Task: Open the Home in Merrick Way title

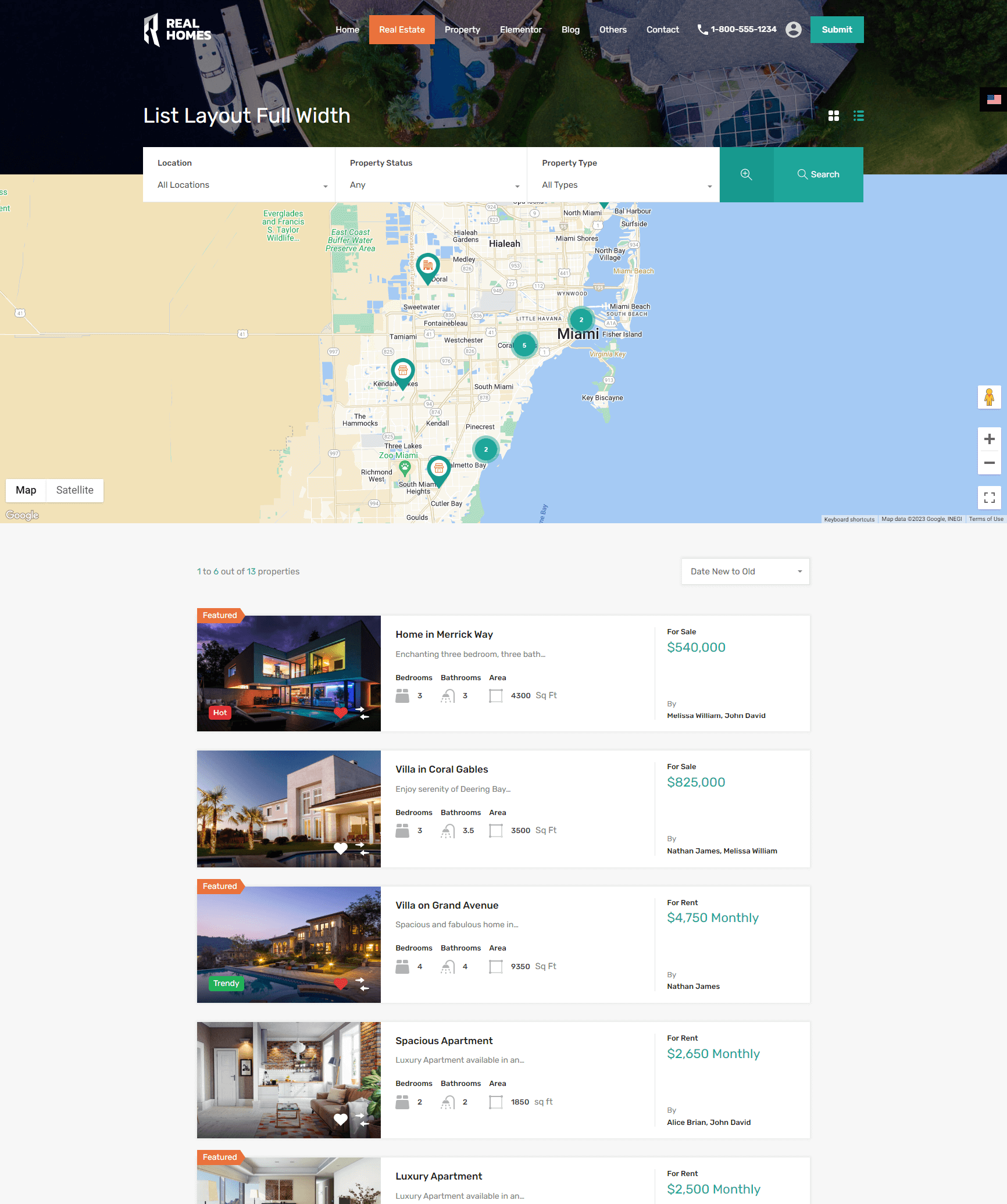Action: [x=444, y=634]
